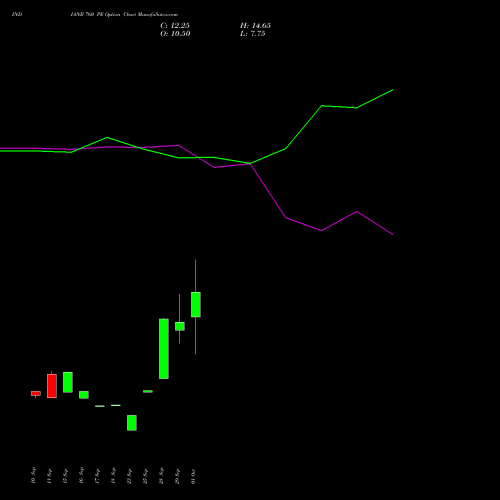Select the '01 Oct' date axis label
This screenshot has width=500, height=500.
(x=193, y=475)
